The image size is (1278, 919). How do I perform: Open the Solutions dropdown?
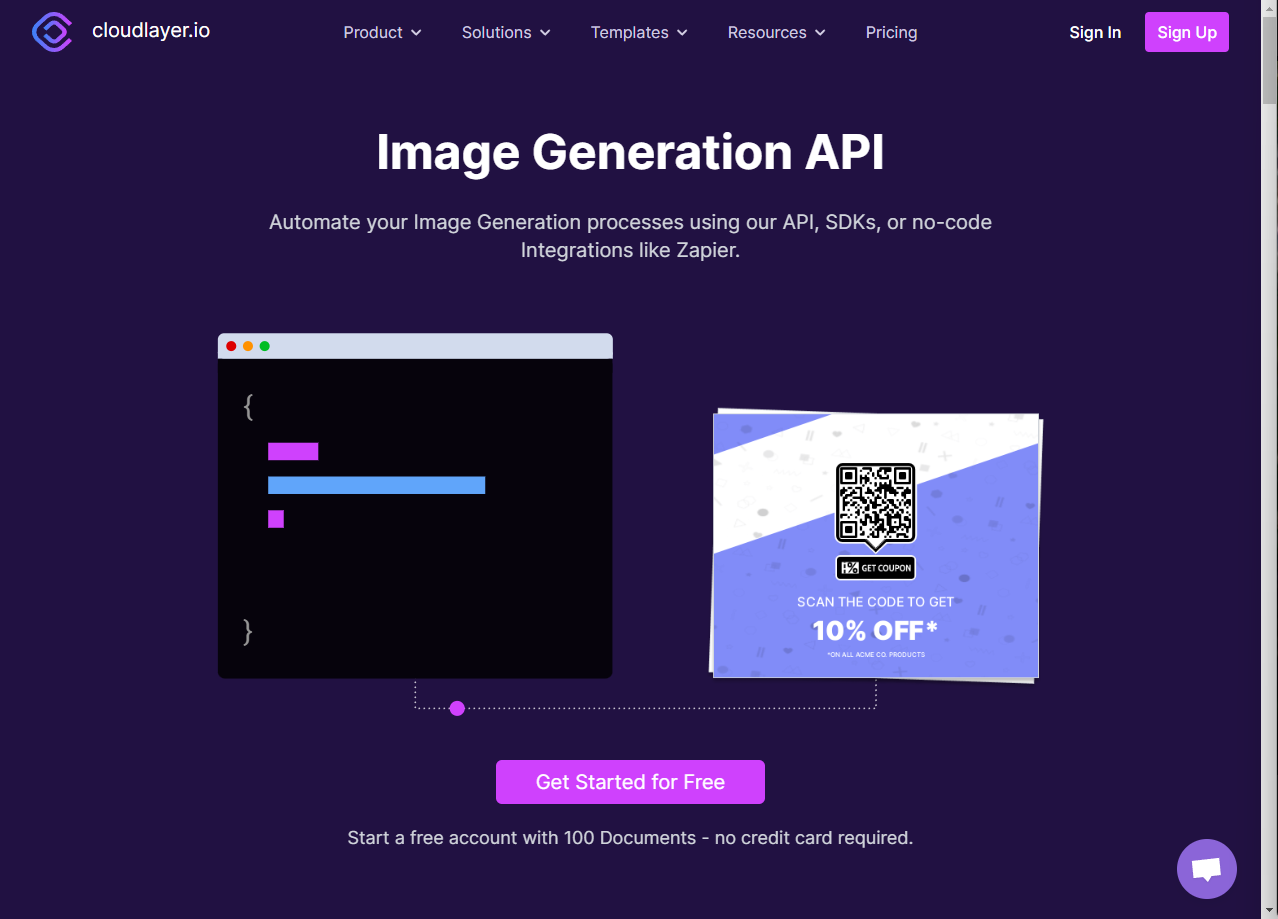coord(505,32)
